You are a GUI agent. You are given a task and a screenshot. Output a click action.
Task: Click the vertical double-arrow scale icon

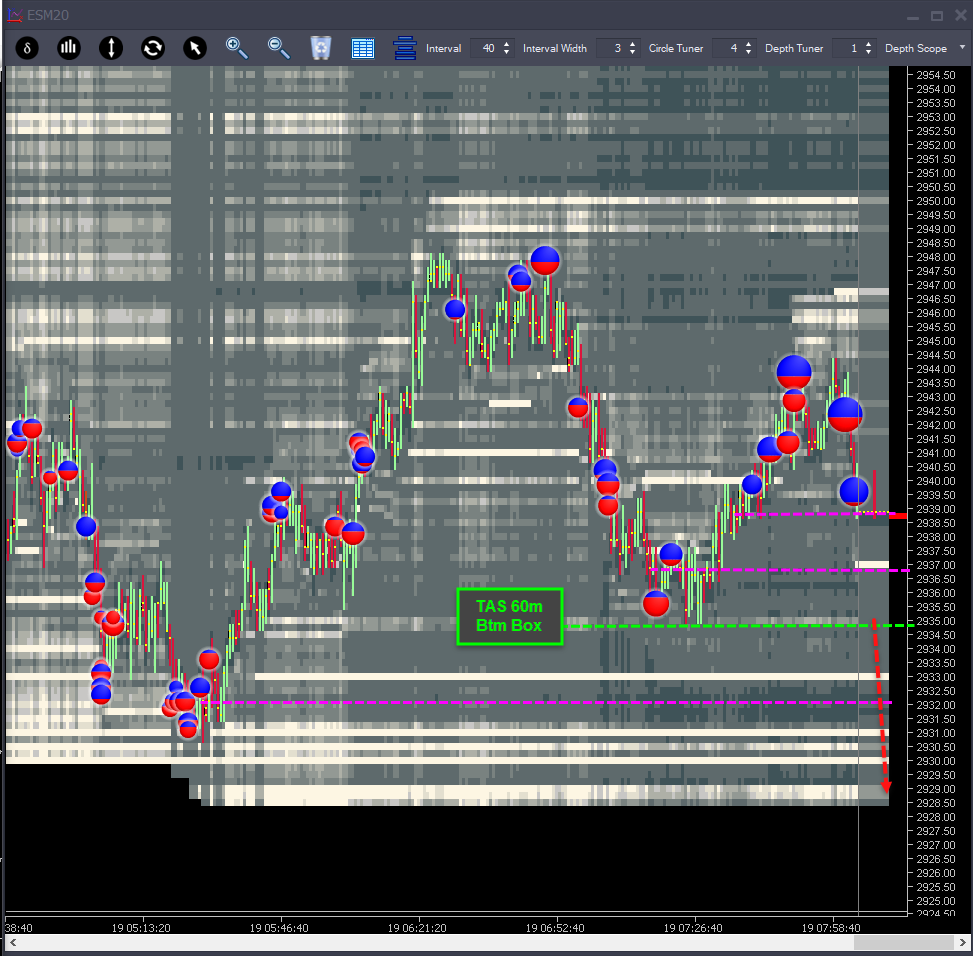pos(111,48)
